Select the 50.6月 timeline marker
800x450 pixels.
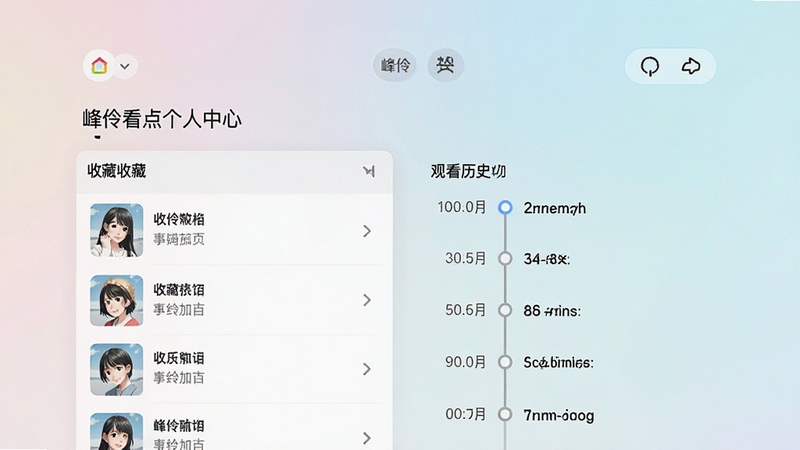click(x=505, y=310)
